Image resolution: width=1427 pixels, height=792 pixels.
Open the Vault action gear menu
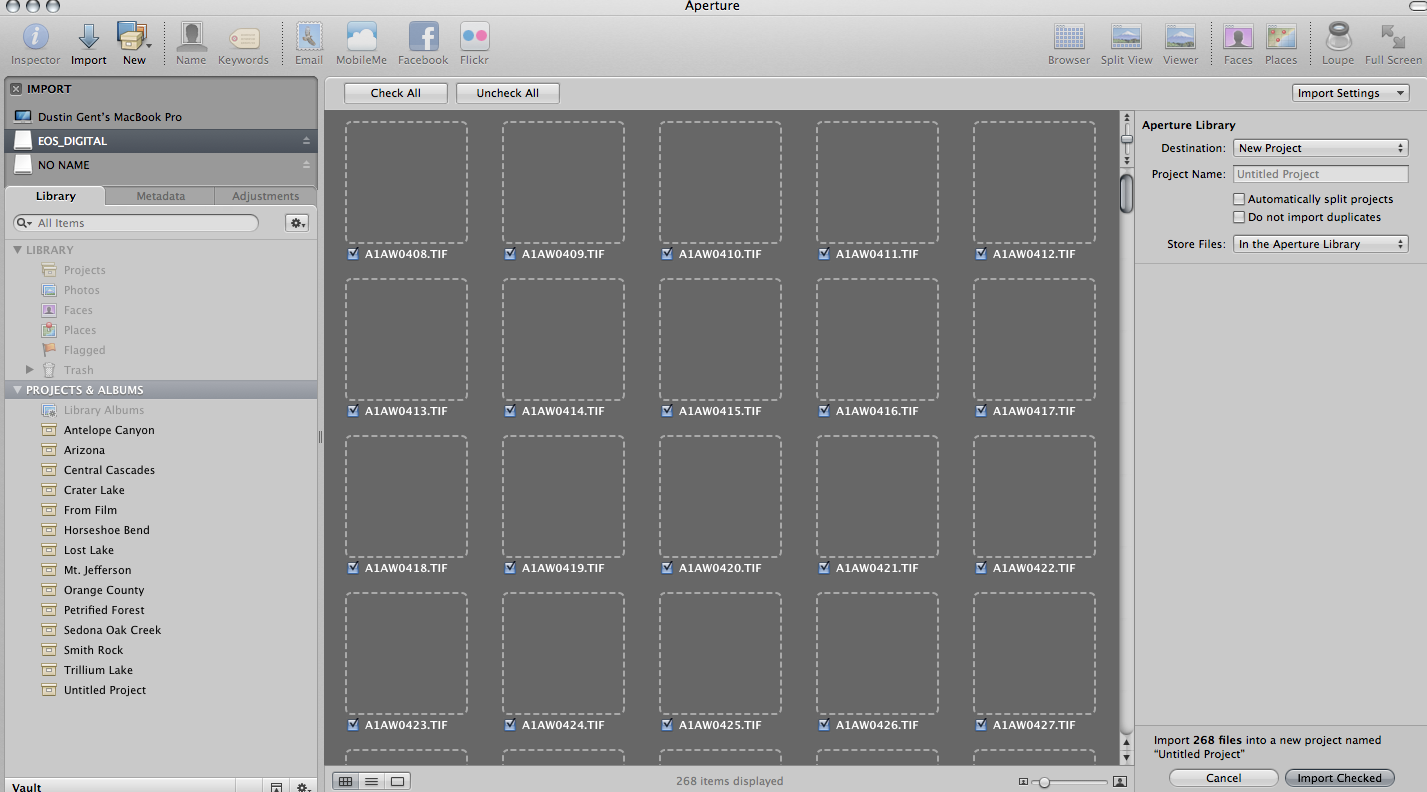pyautogui.click(x=302, y=787)
